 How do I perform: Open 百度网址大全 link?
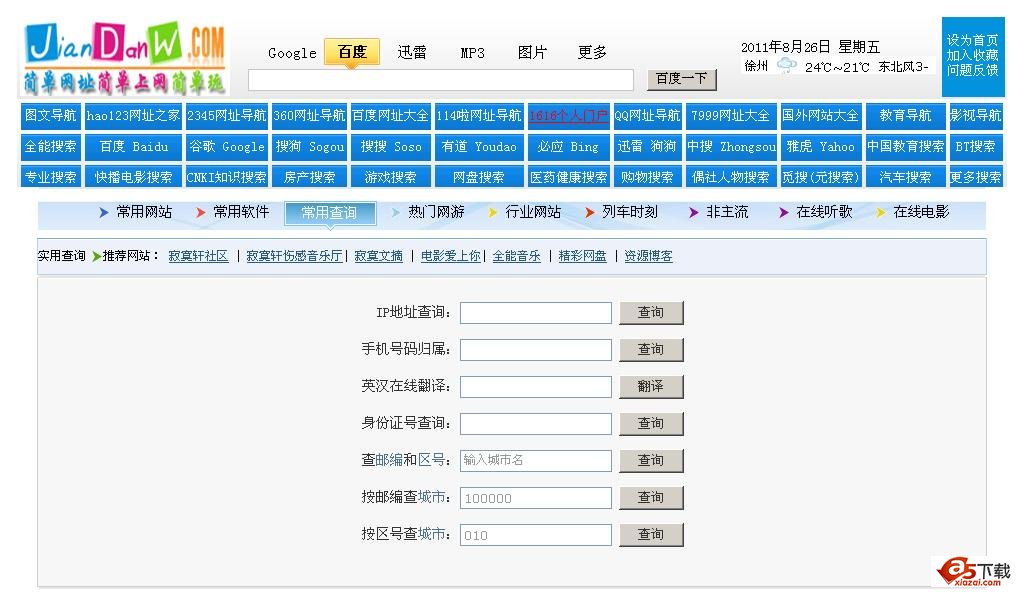(391, 116)
